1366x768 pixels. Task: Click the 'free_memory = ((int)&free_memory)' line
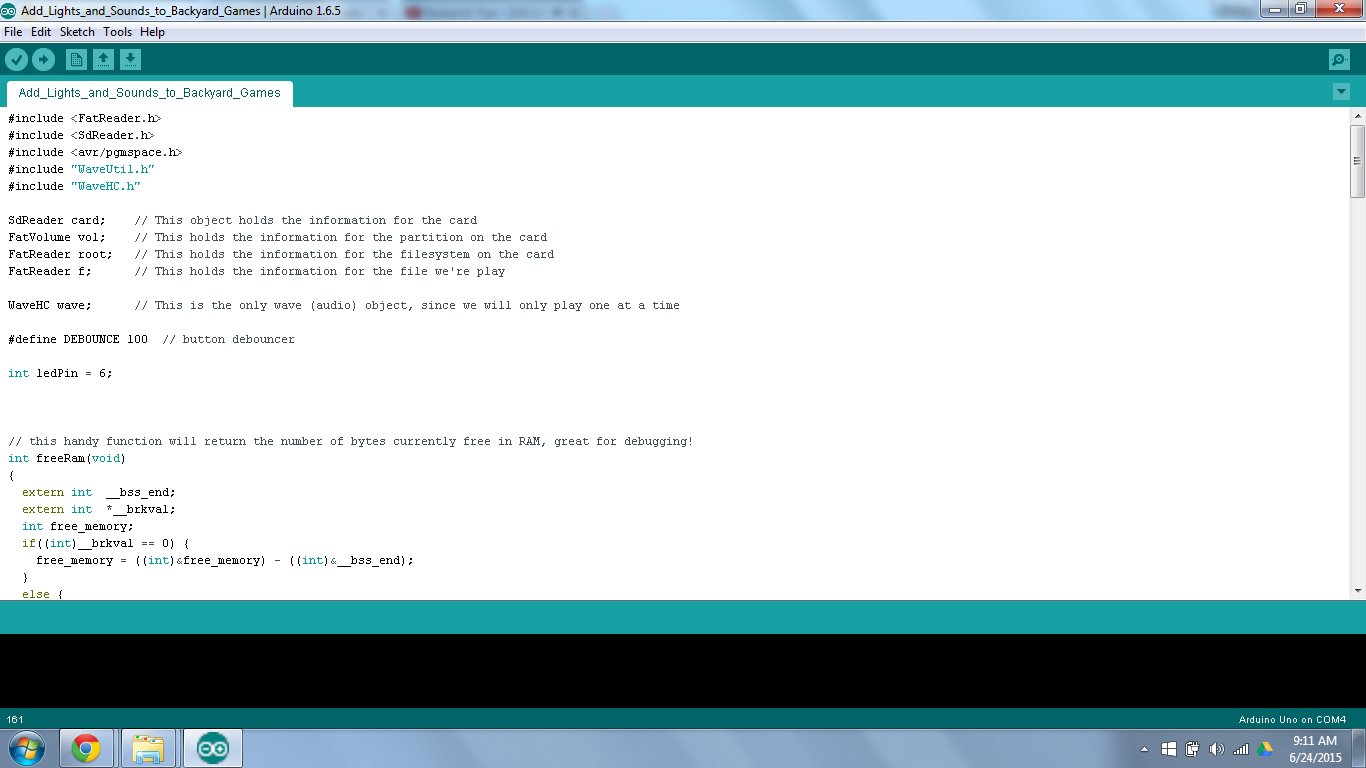pos(224,560)
